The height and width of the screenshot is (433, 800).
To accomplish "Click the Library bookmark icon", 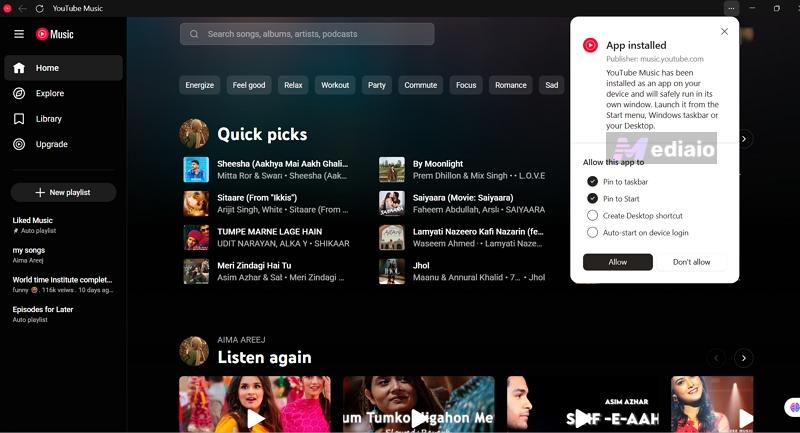I will pos(19,119).
